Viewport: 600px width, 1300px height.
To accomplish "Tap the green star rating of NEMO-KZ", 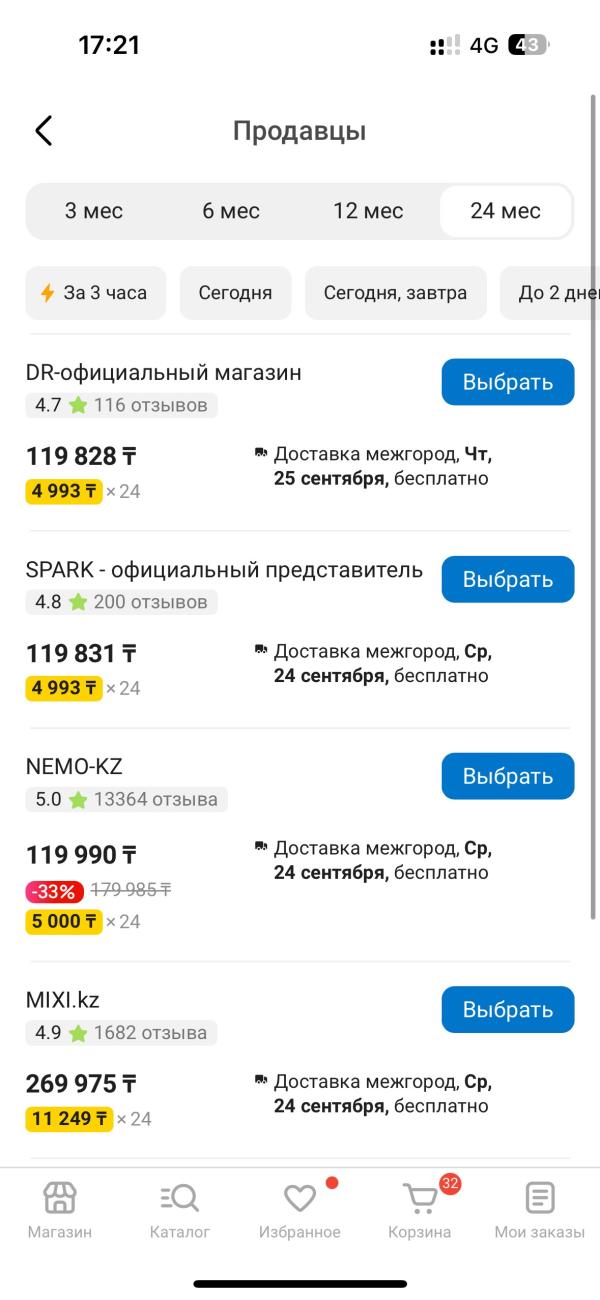I will click(78, 800).
